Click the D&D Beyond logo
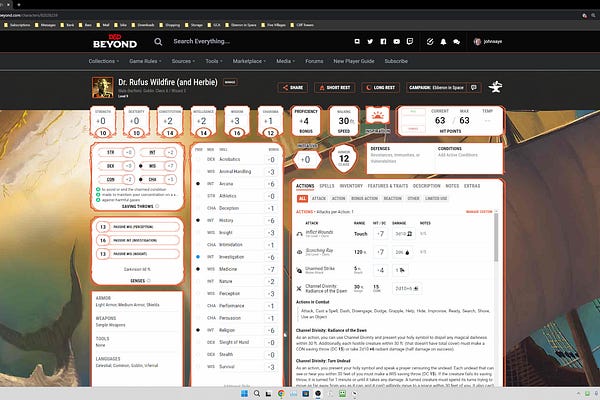 coord(115,41)
